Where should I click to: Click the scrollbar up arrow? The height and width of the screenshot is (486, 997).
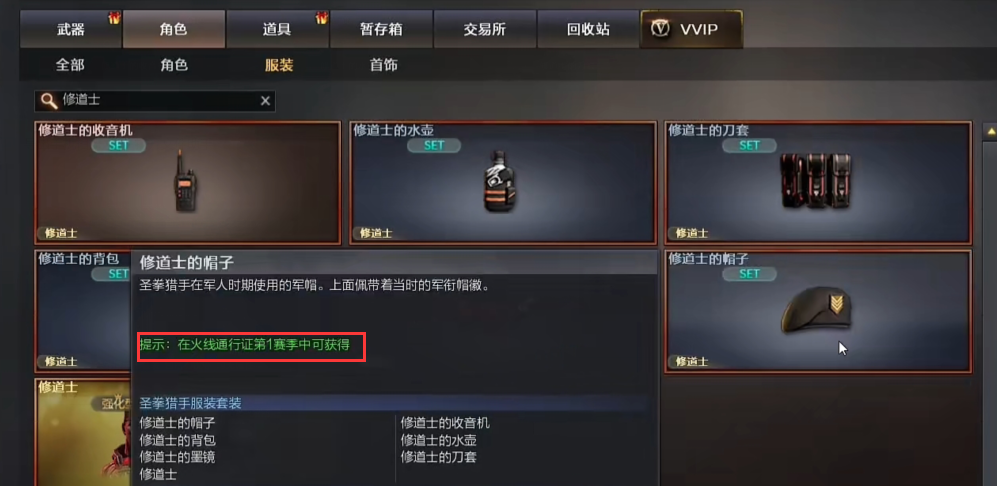pyautogui.click(x=990, y=132)
